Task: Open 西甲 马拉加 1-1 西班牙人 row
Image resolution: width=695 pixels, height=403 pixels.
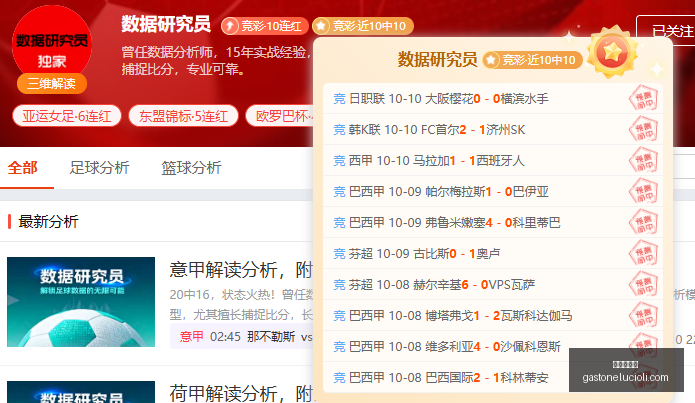Action: click(493, 160)
